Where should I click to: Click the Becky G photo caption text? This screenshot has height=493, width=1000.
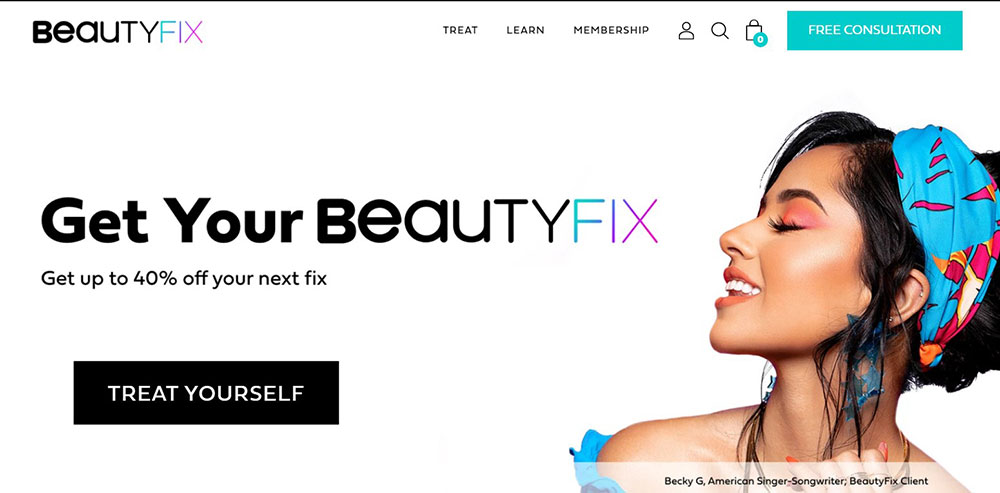796,481
